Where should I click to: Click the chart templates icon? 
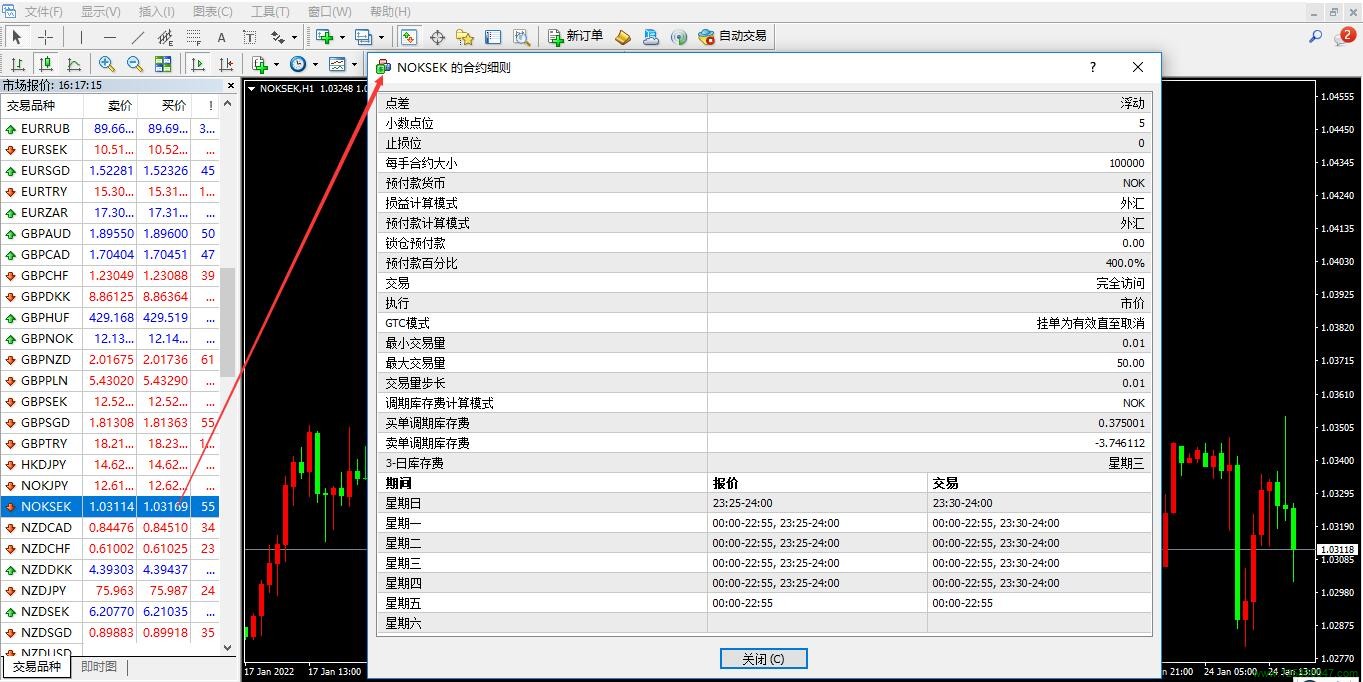[337, 64]
